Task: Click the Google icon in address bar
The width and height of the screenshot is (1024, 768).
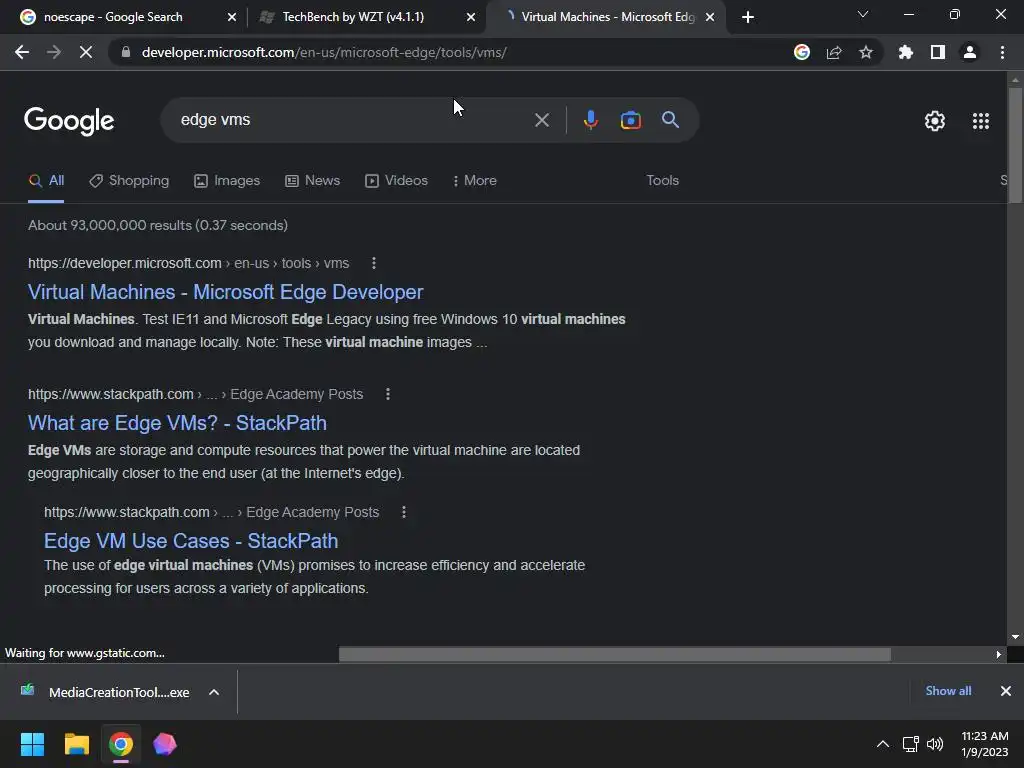Action: pyautogui.click(x=802, y=52)
